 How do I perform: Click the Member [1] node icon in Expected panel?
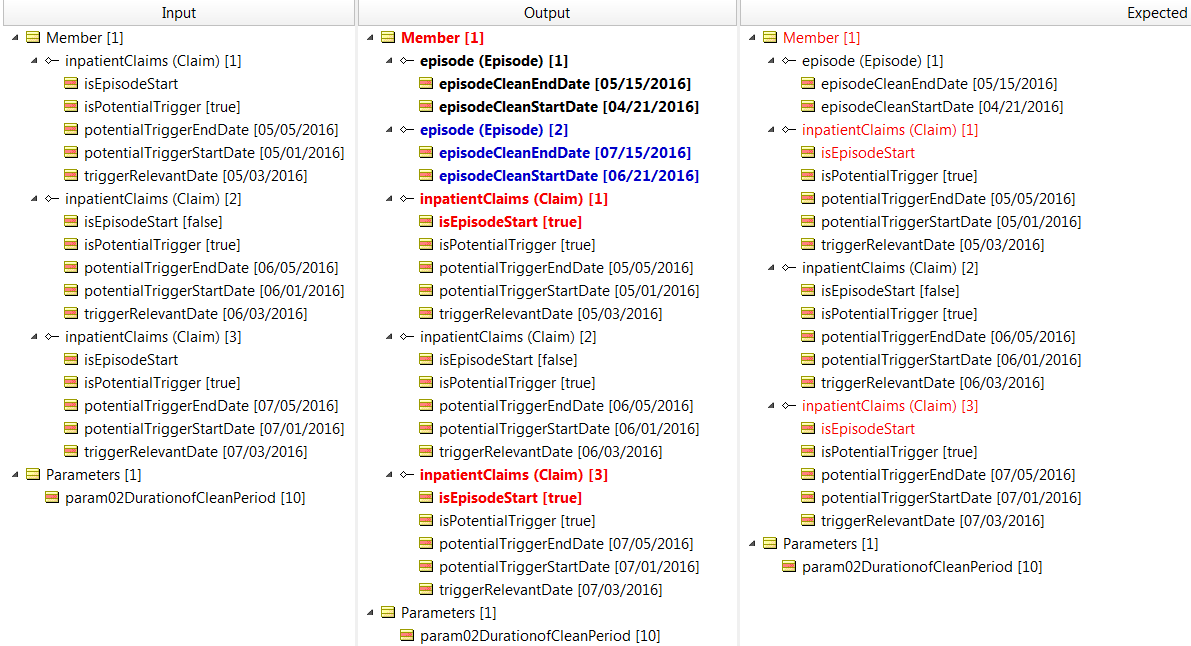[x=769, y=37]
